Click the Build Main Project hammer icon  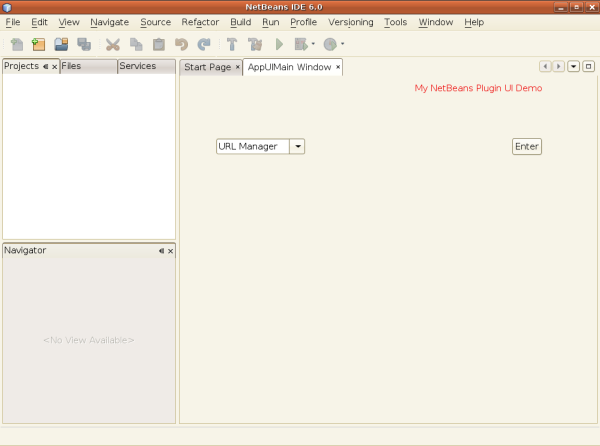[232, 44]
